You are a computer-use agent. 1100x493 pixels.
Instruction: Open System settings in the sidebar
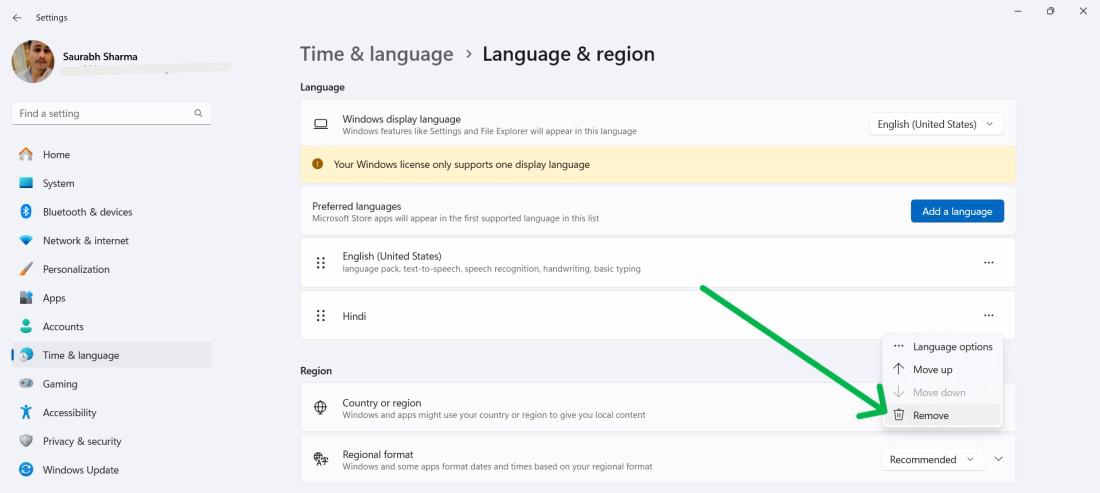(x=112, y=183)
